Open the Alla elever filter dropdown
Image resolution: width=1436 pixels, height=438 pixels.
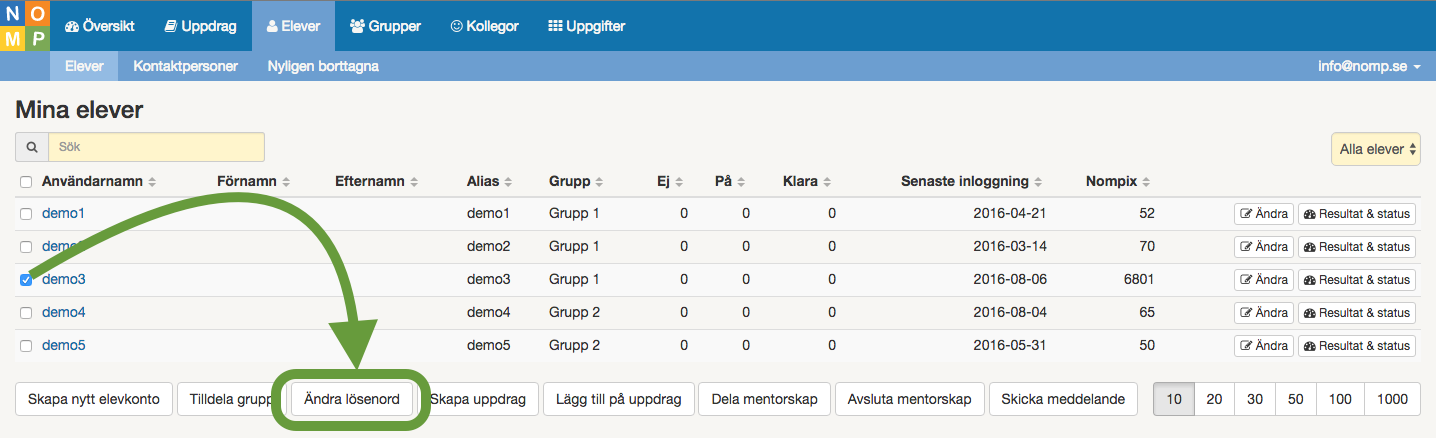(1378, 149)
